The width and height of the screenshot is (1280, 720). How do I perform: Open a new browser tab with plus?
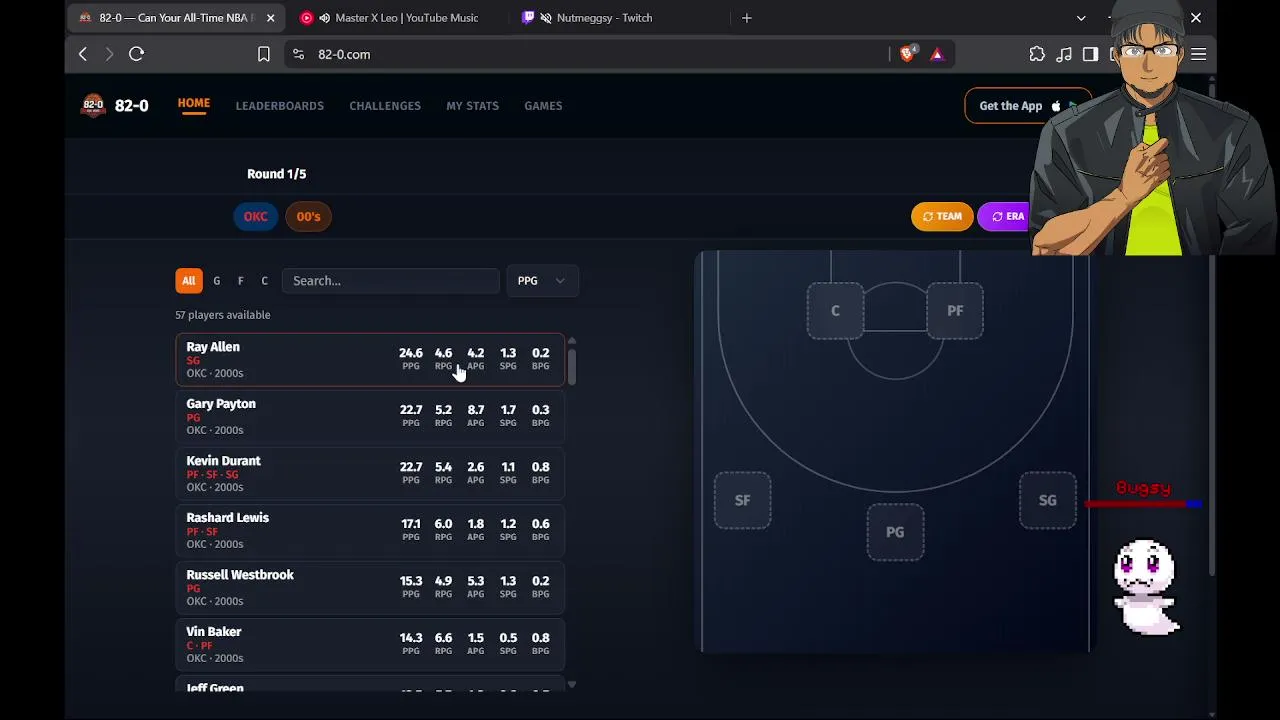point(747,18)
